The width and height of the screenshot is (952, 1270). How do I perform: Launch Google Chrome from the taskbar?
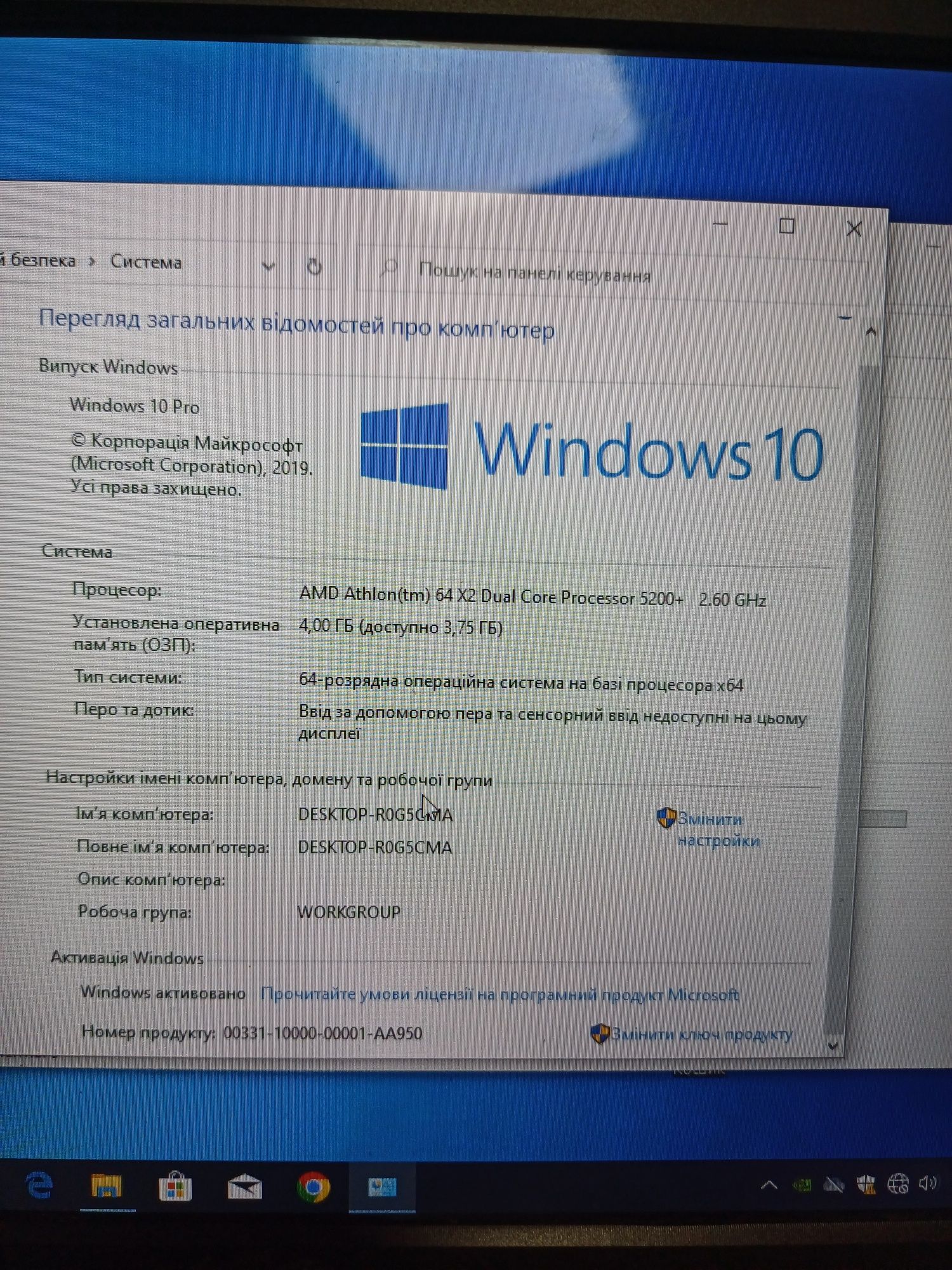314,1186
